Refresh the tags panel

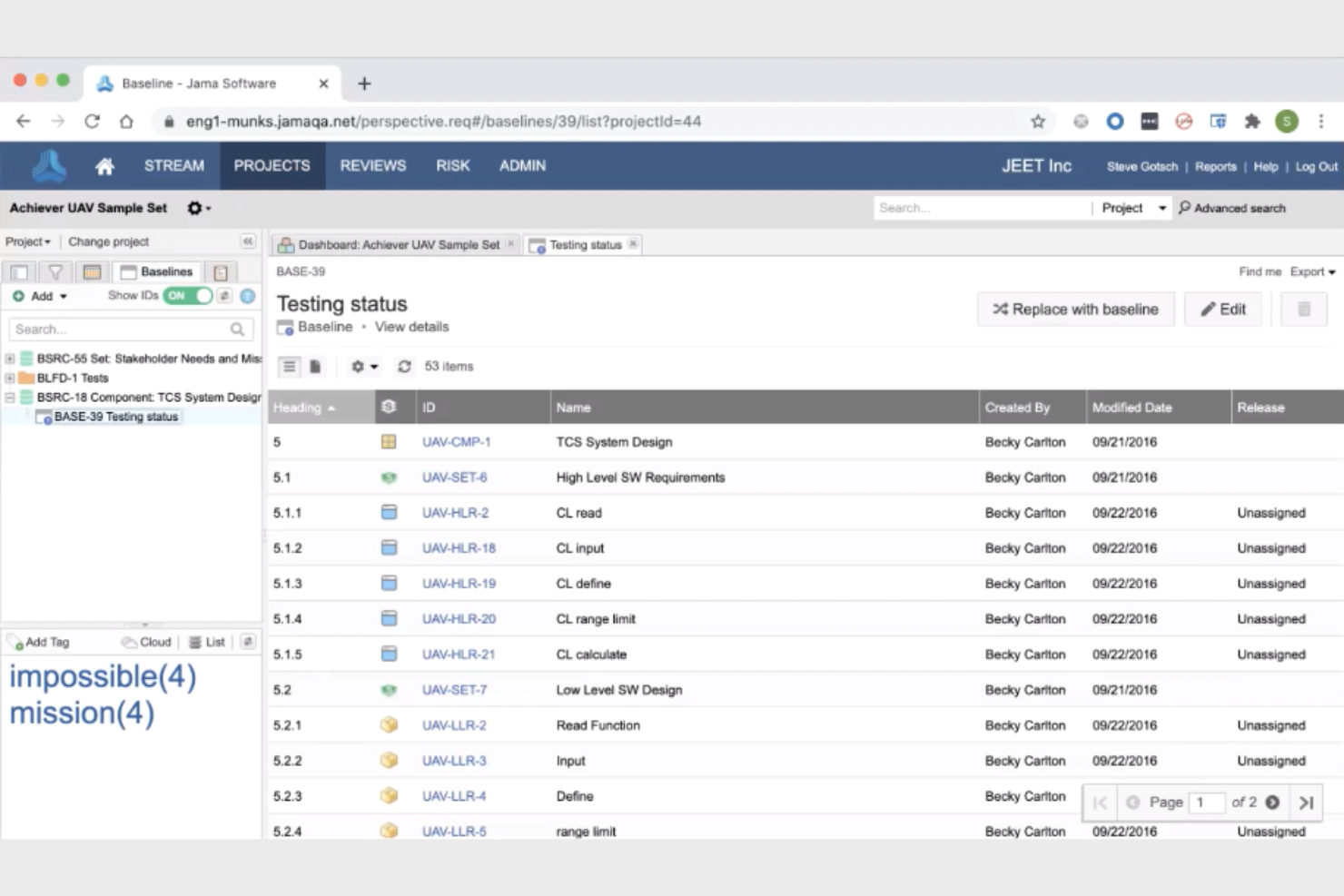click(x=248, y=642)
